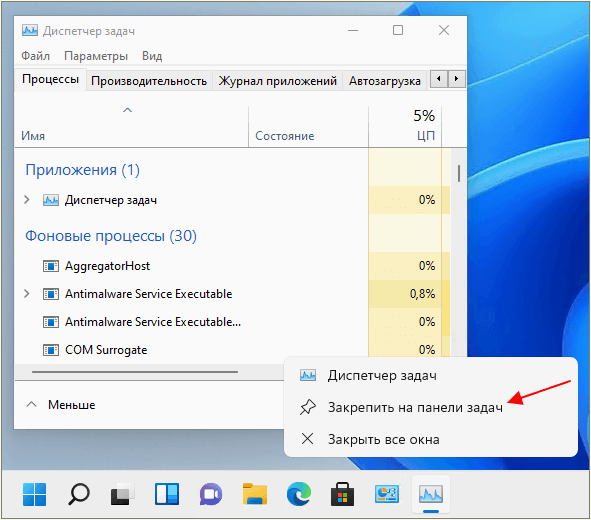Click the vertical scrollbar of process list

point(459,173)
